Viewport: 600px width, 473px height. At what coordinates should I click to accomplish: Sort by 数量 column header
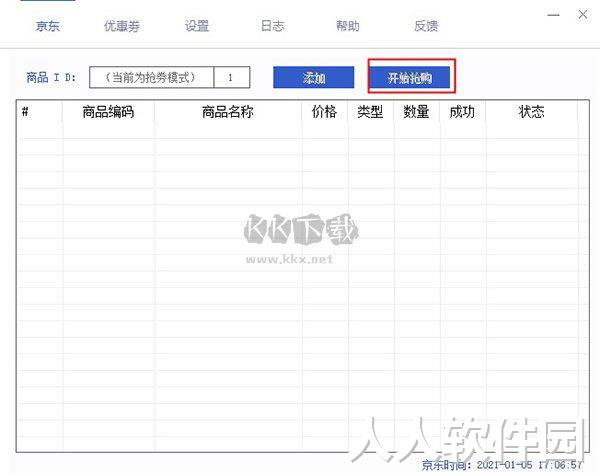click(416, 112)
